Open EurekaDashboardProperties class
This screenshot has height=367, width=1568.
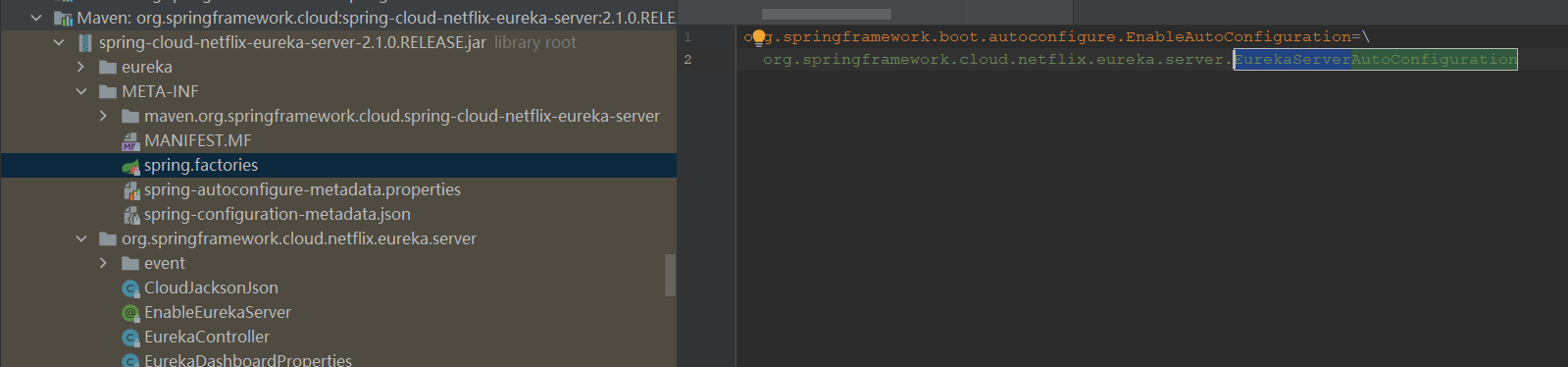[338, 358]
